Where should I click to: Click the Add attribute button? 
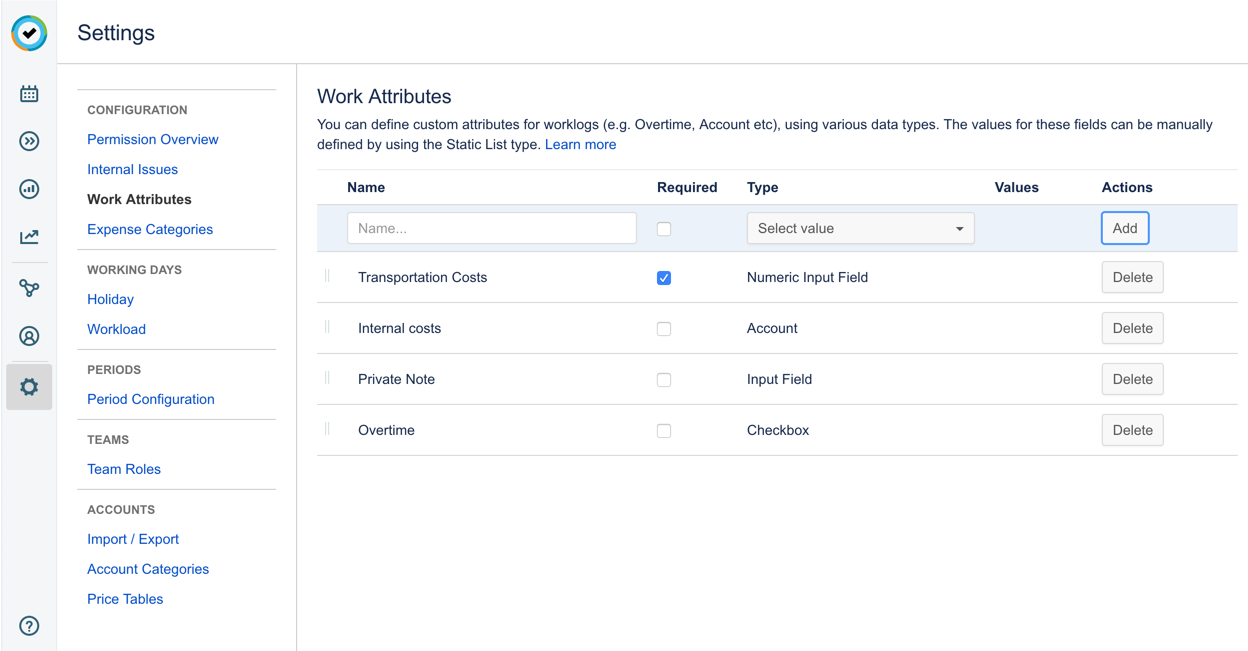tap(1124, 229)
